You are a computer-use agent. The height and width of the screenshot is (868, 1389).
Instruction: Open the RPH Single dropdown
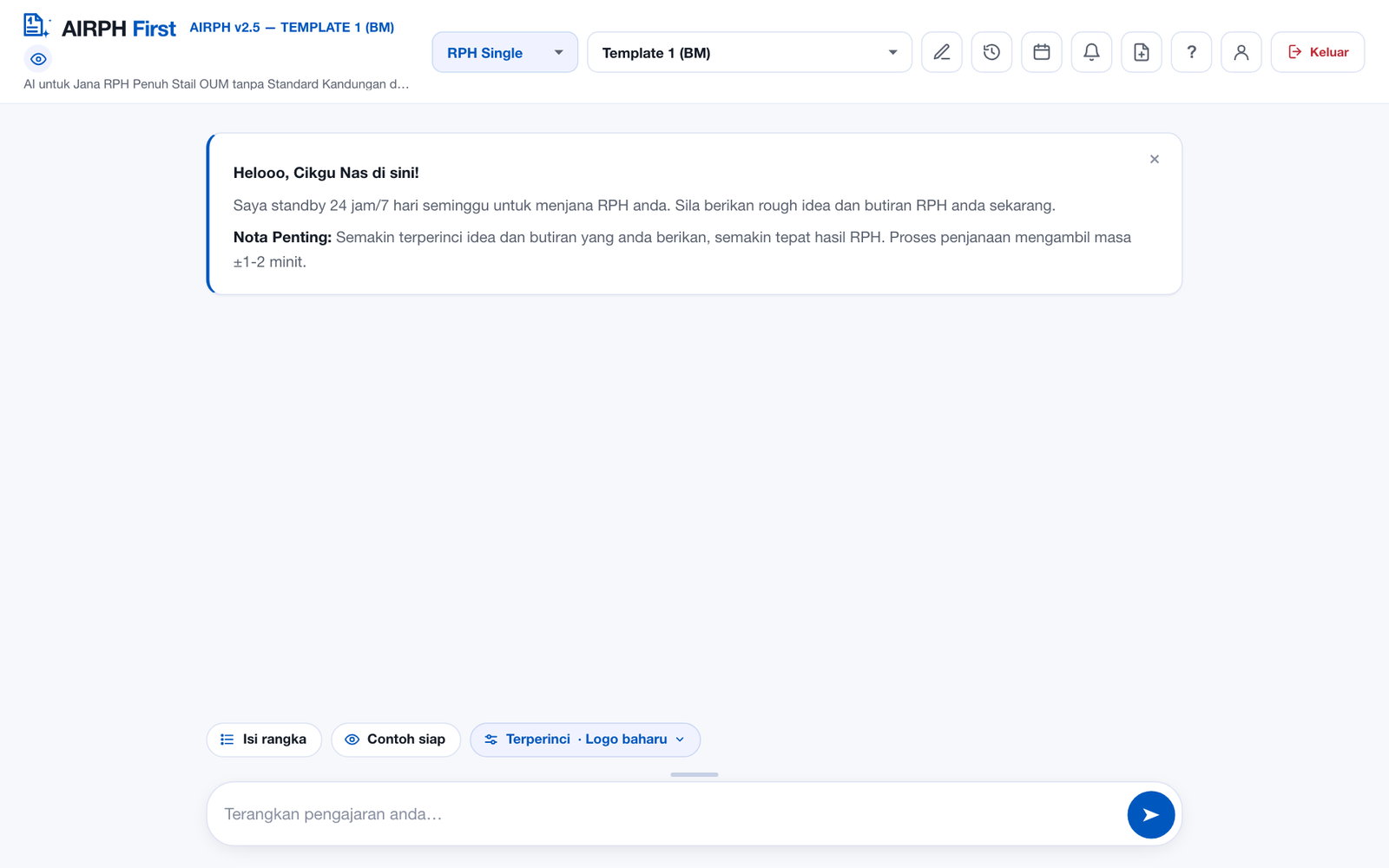pos(505,52)
